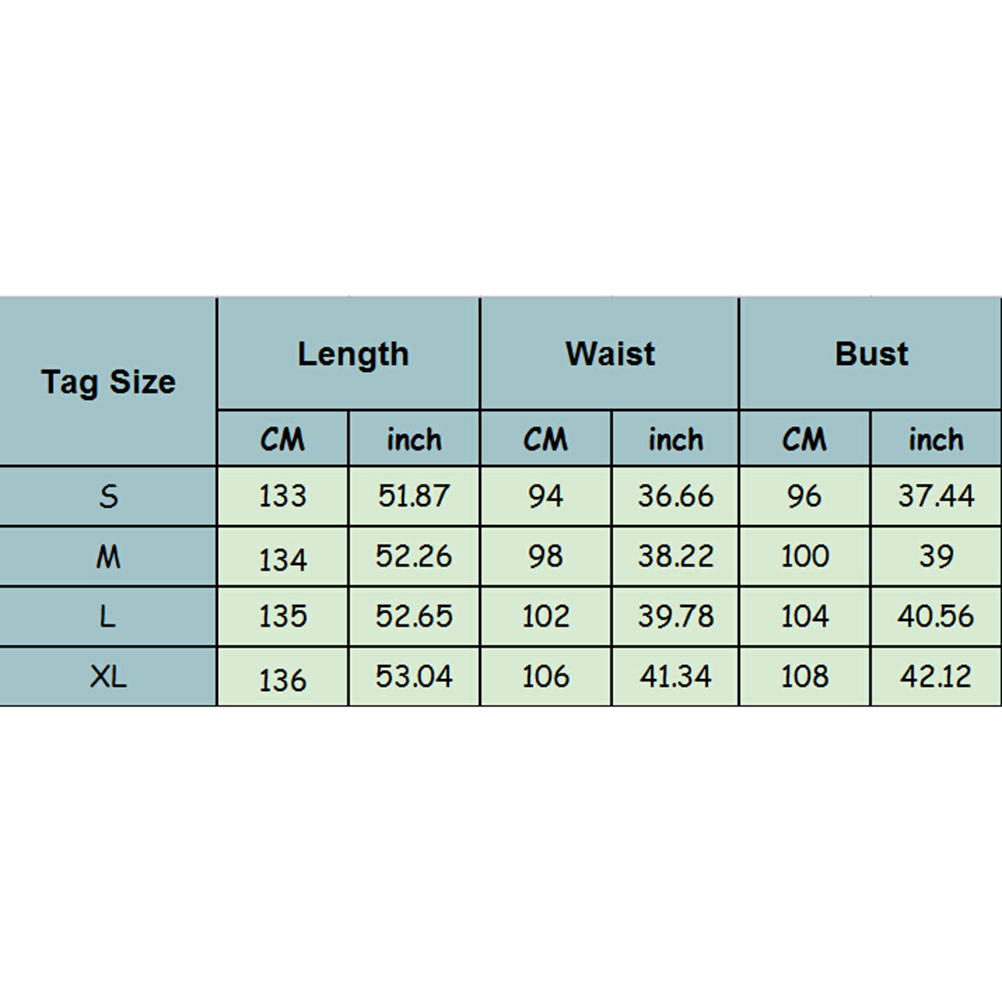The image size is (1002, 1002).
Task: Click the 42.12 bust inch cell
Action: click(x=936, y=677)
